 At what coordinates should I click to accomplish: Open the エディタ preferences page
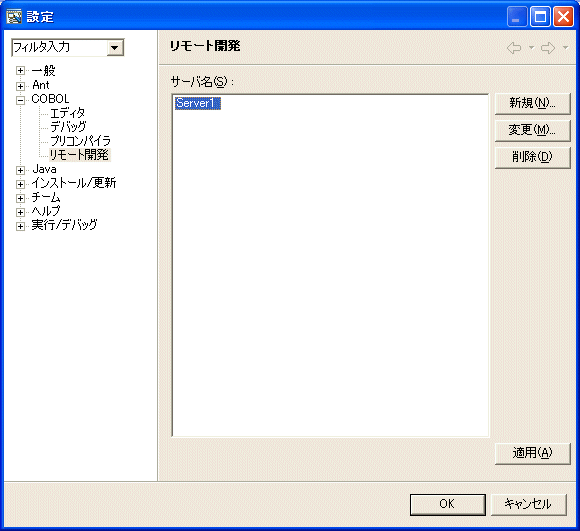pyautogui.click(x=67, y=113)
